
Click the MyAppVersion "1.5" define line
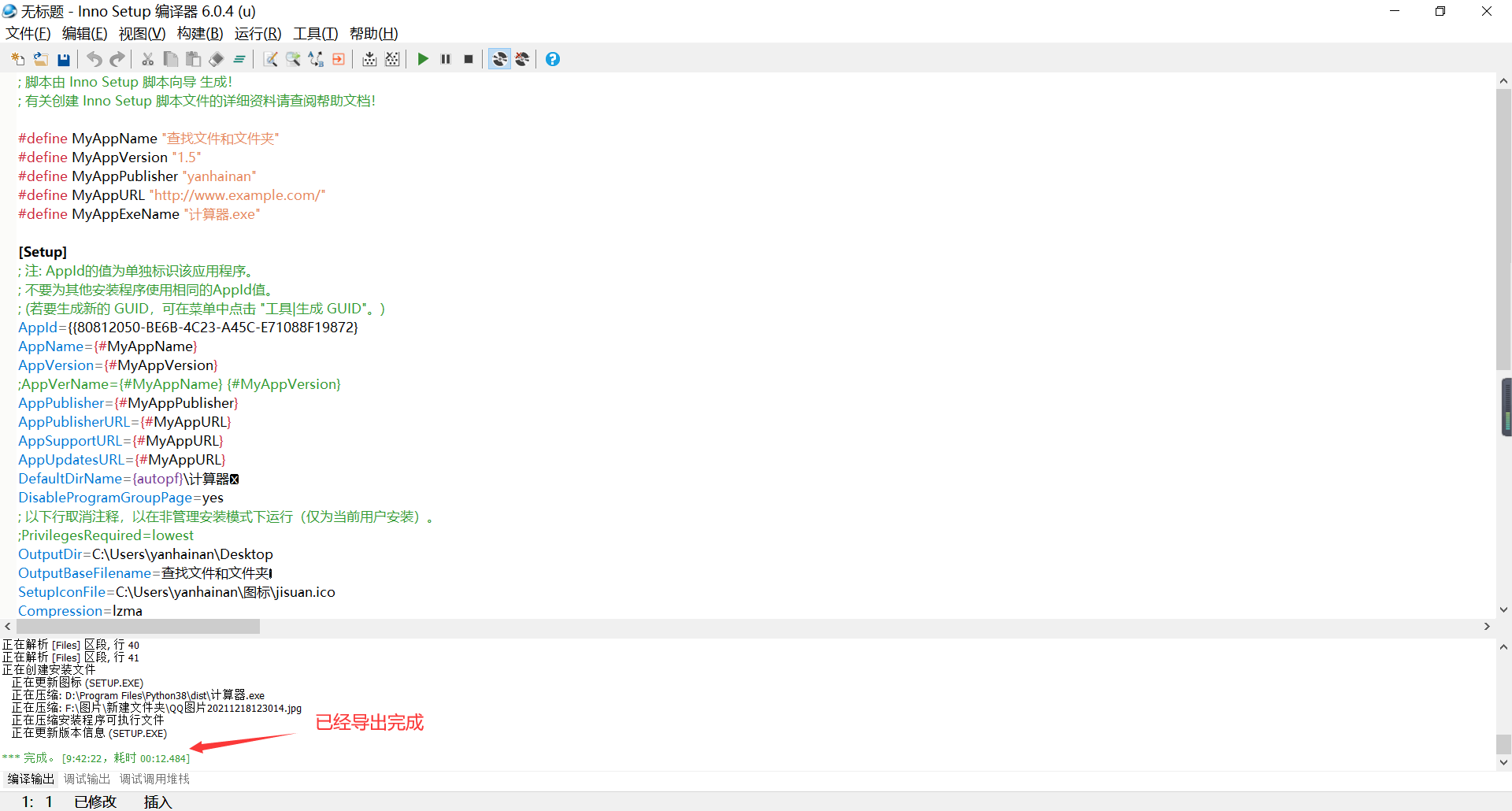pyautogui.click(x=109, y=157)
